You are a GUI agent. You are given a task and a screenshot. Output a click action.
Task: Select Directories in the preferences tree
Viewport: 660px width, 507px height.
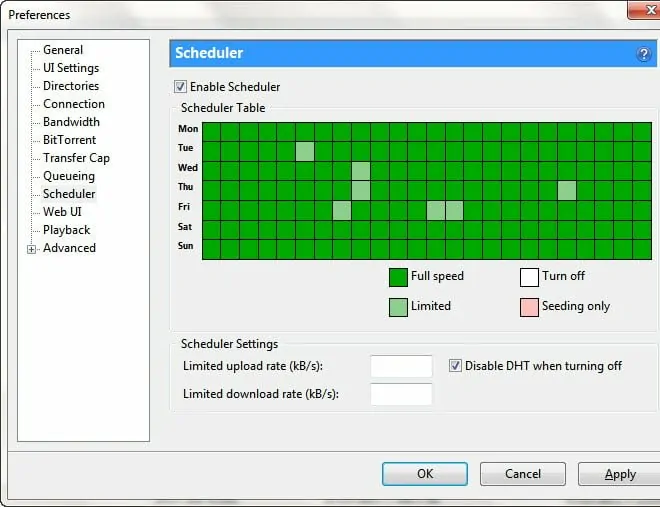[x=71, y=86]
